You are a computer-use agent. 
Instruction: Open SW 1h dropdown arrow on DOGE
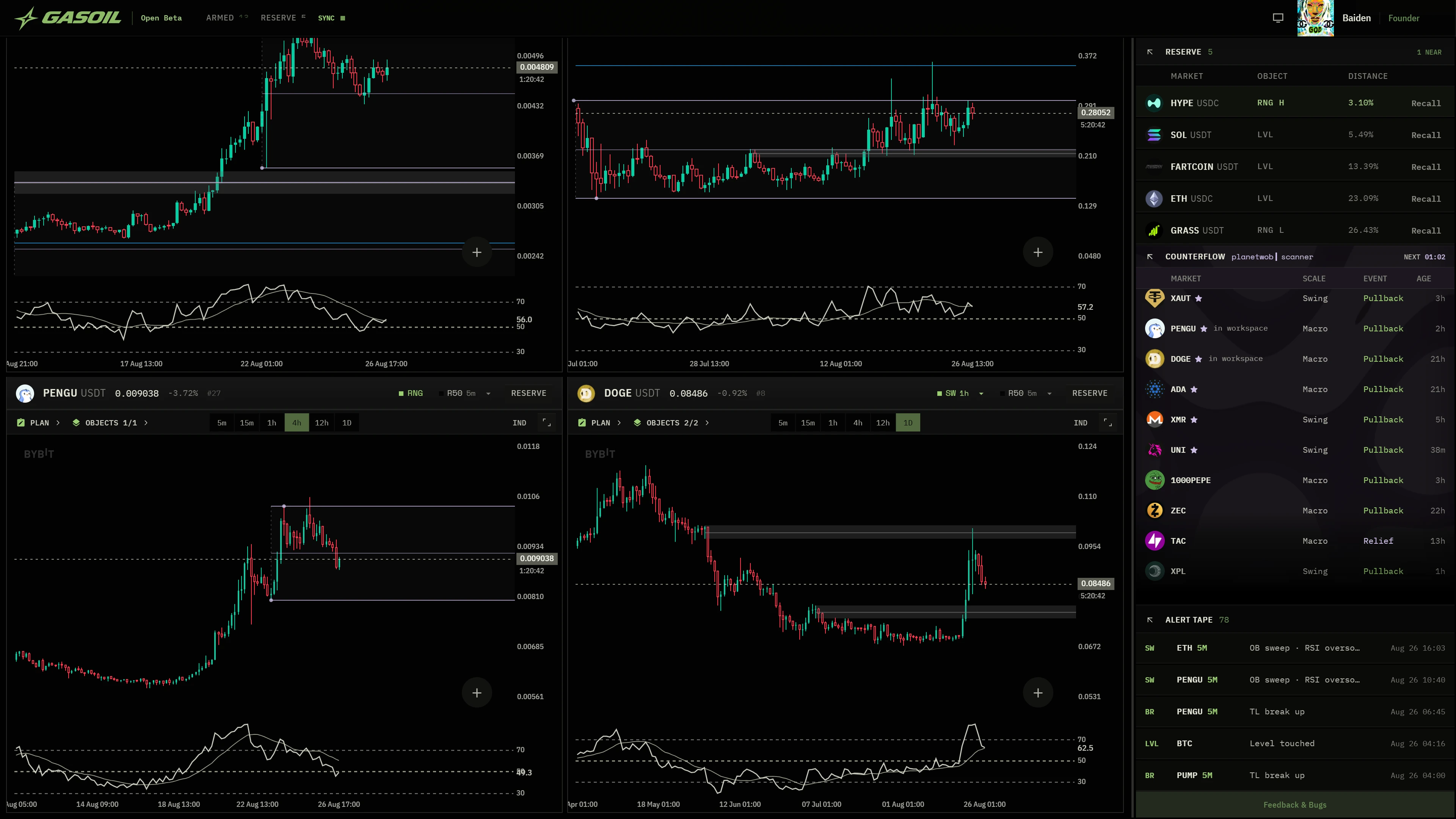pos(981,394)
